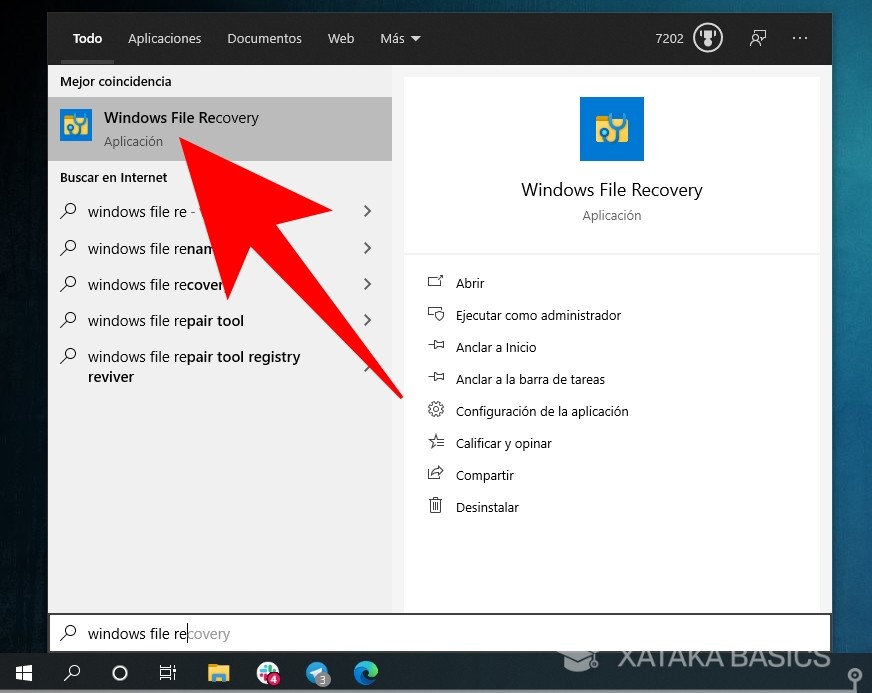Click the star icon for Calificar y opinar
Image resolution: width=872 pixels, height=693 pixels.
(x=435, y=442)
